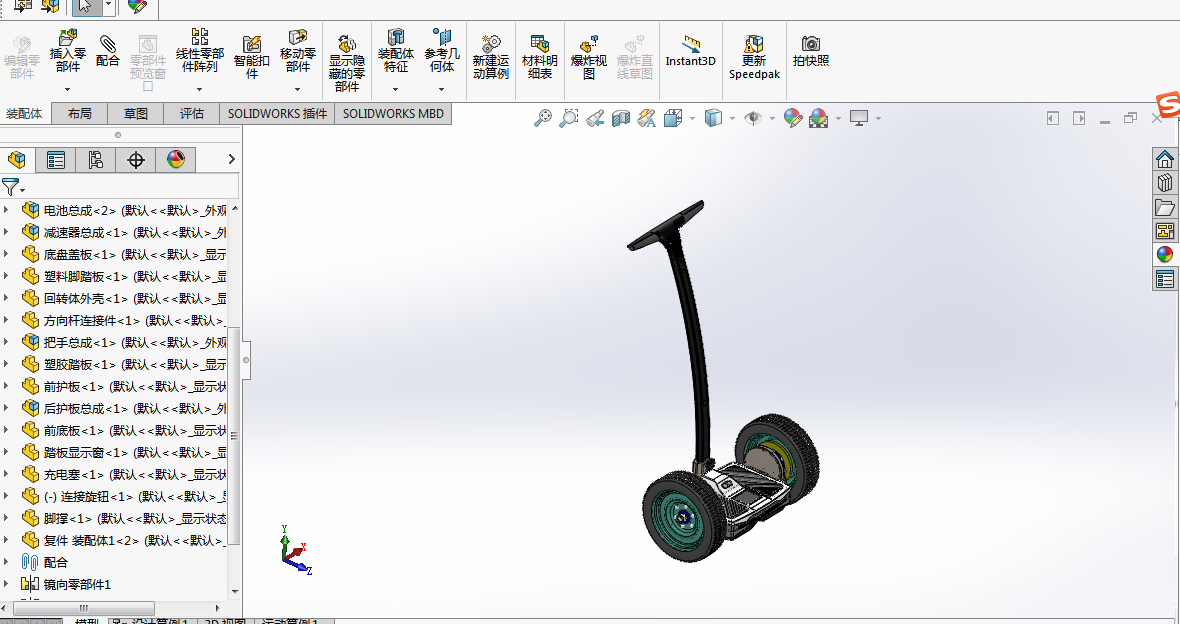Open Design Library icon in task pane
Viewport: 1180px width, 624px height.
(x=1165, y=183)
